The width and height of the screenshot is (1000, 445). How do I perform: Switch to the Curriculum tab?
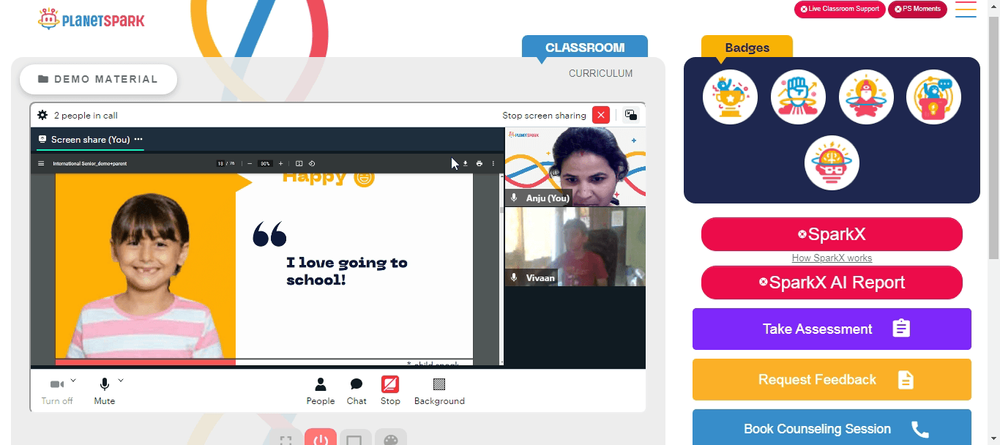click(x=601, y=73)
